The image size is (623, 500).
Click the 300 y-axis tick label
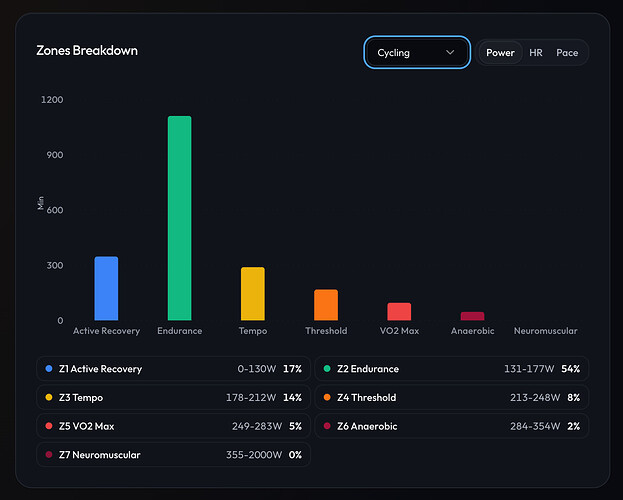click(x=55, y=265)
